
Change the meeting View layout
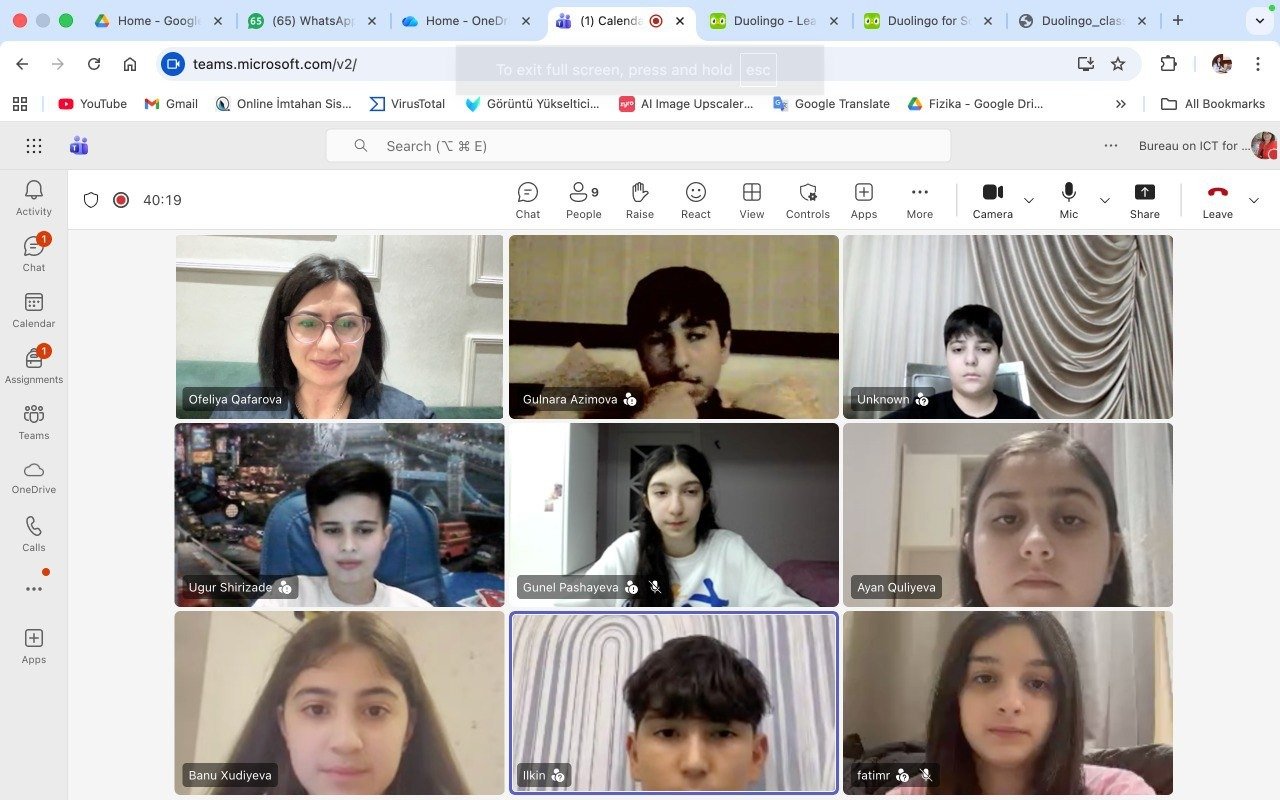coord(752,200)
